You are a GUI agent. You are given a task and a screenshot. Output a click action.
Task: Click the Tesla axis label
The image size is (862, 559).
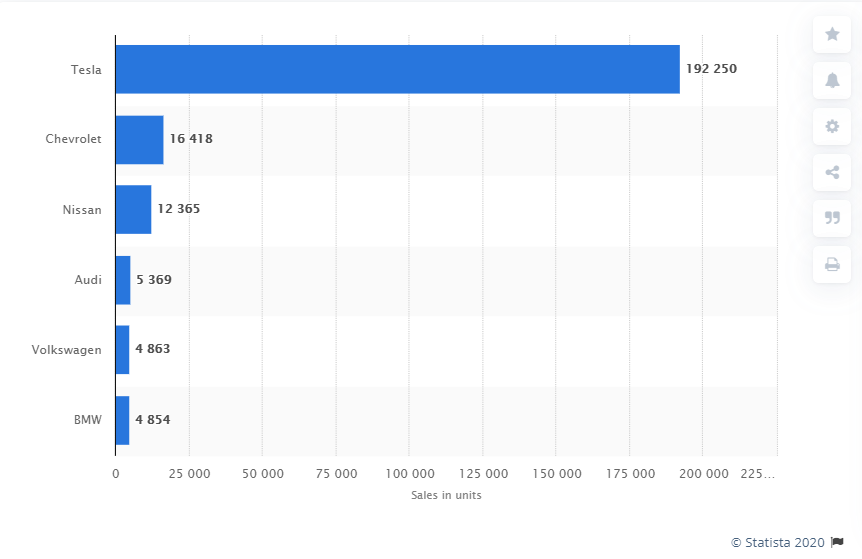[x=86, y=70]
